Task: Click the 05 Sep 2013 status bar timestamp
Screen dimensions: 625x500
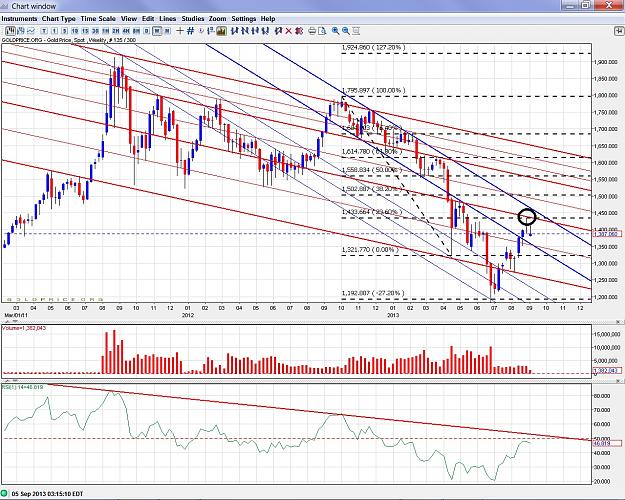Action: tap(47, 494)
